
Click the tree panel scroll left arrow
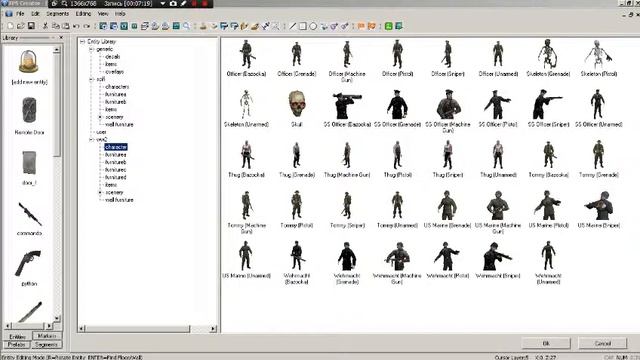(x=82, y=329)
